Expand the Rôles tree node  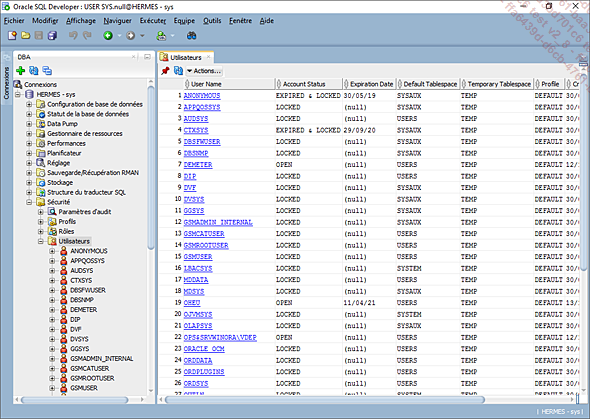click(x=41, y=231)
